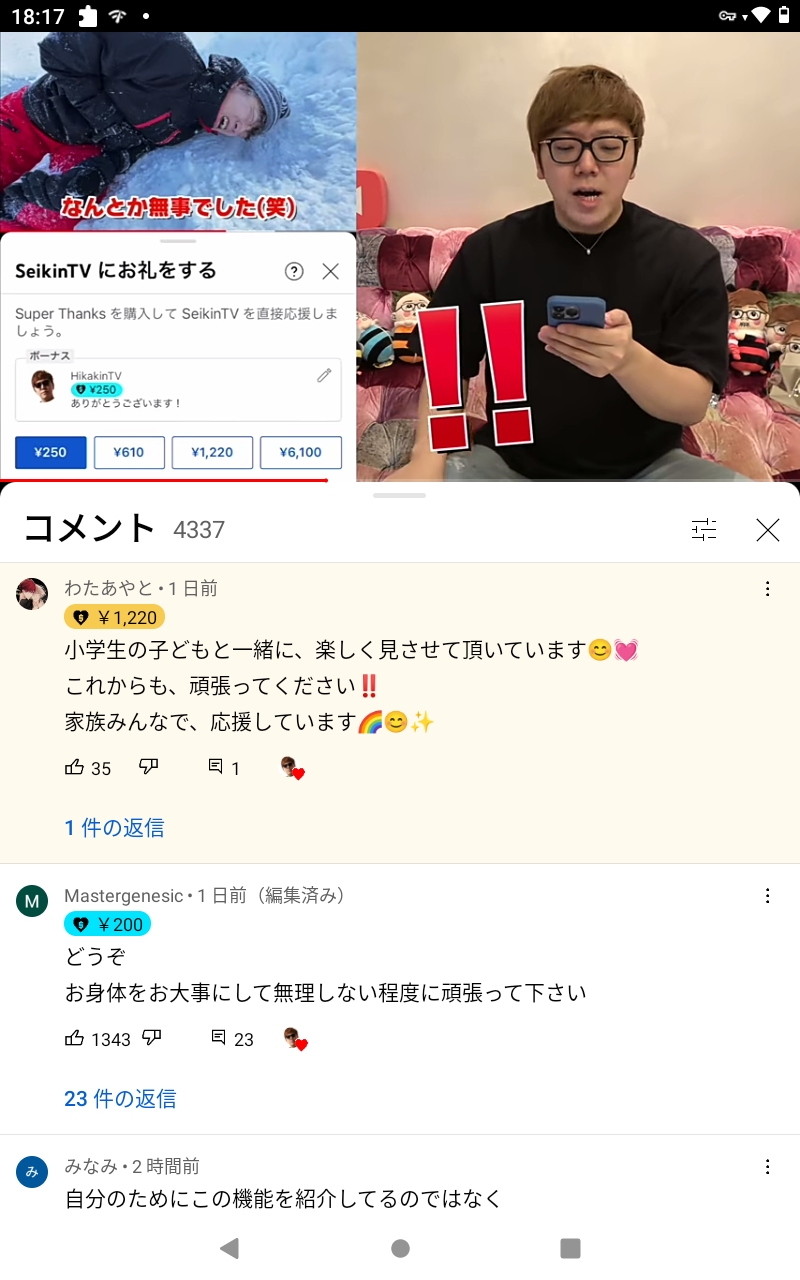The image size is (800, 1280).
Task: Tap Android back navigation button
Action: click(x=230, y=1248)
